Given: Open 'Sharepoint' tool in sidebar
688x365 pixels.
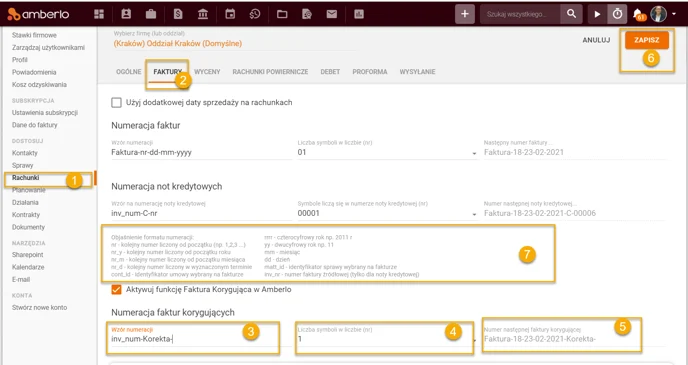Looking at the screenshot, I should (28, 254).
